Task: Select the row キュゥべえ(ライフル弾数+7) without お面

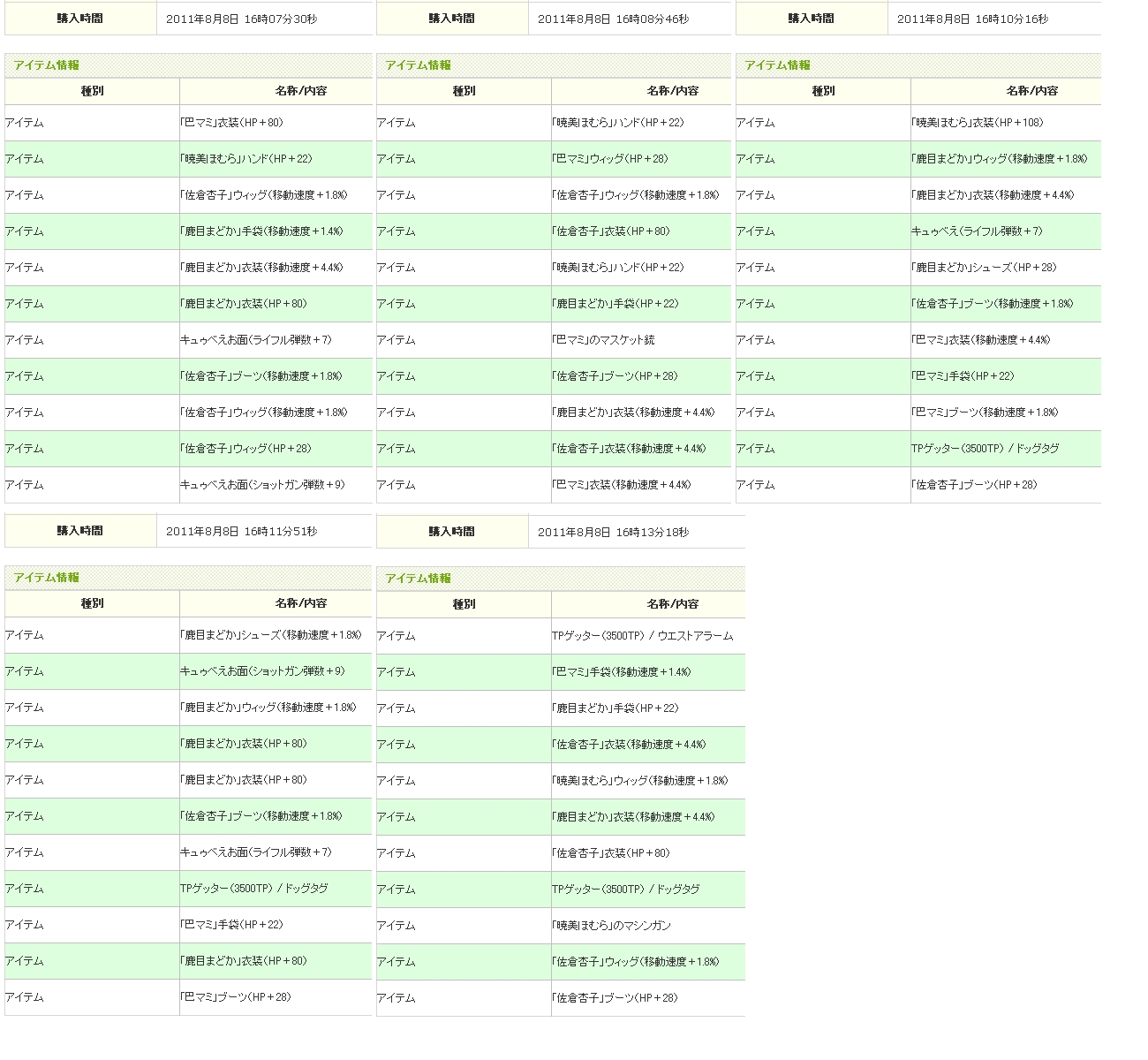Action: (918, 231)
